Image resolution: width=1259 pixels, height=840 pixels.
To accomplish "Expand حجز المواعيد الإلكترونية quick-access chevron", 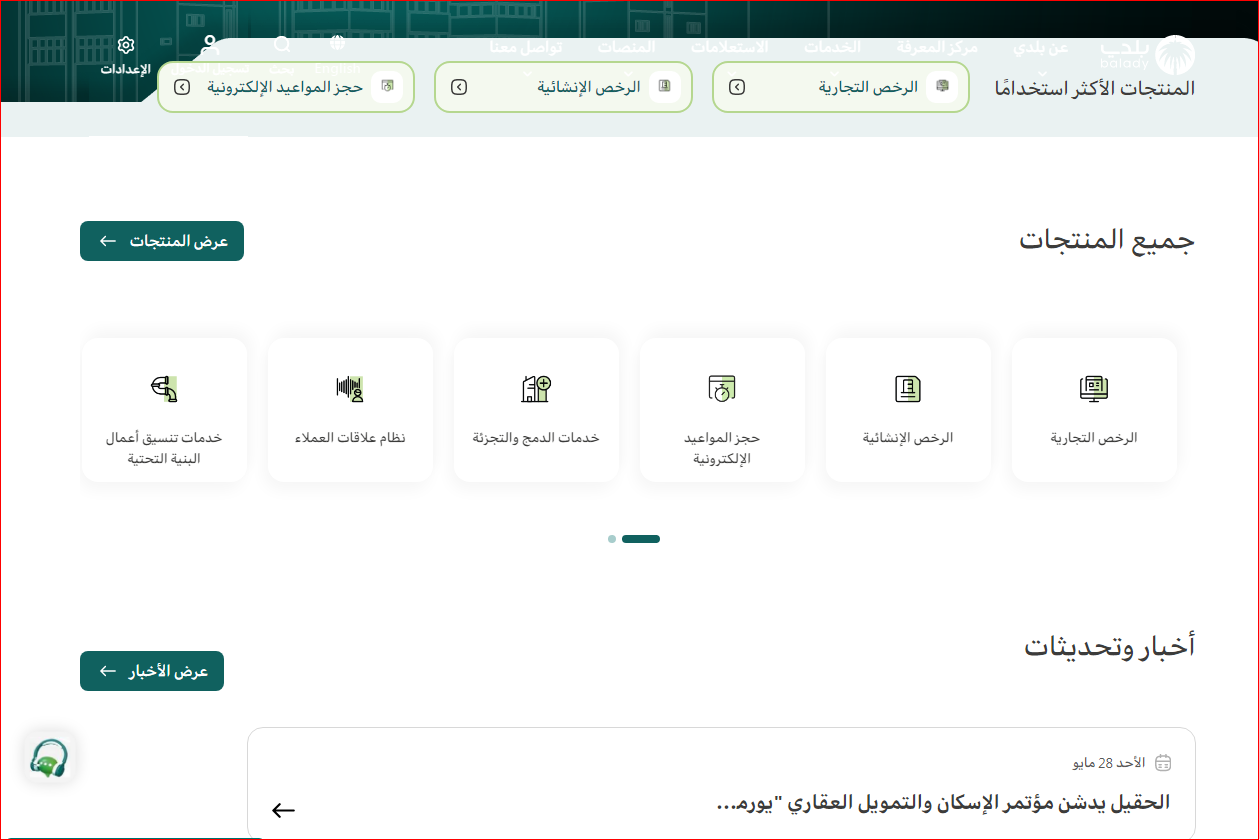I will coord(181,87).
